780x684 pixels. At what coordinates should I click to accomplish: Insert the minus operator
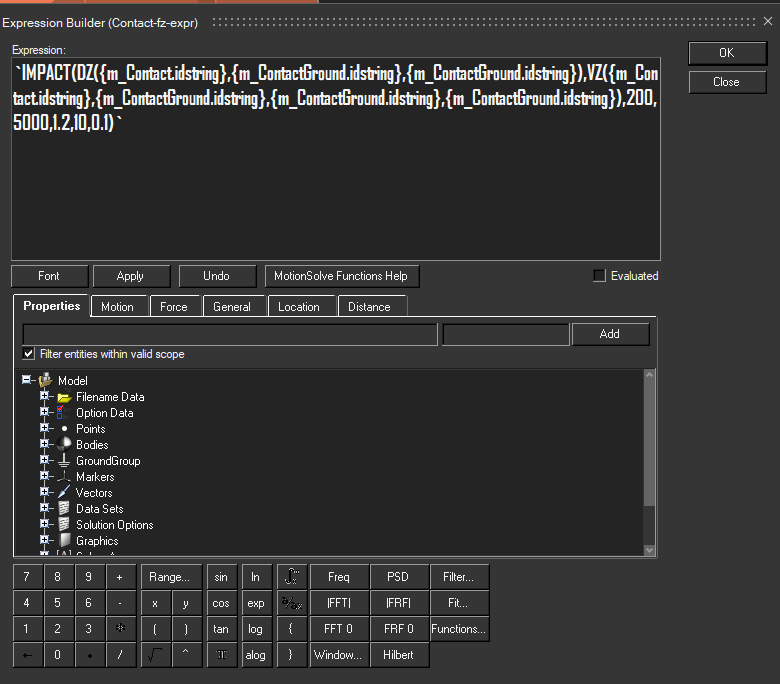point(120,603)
